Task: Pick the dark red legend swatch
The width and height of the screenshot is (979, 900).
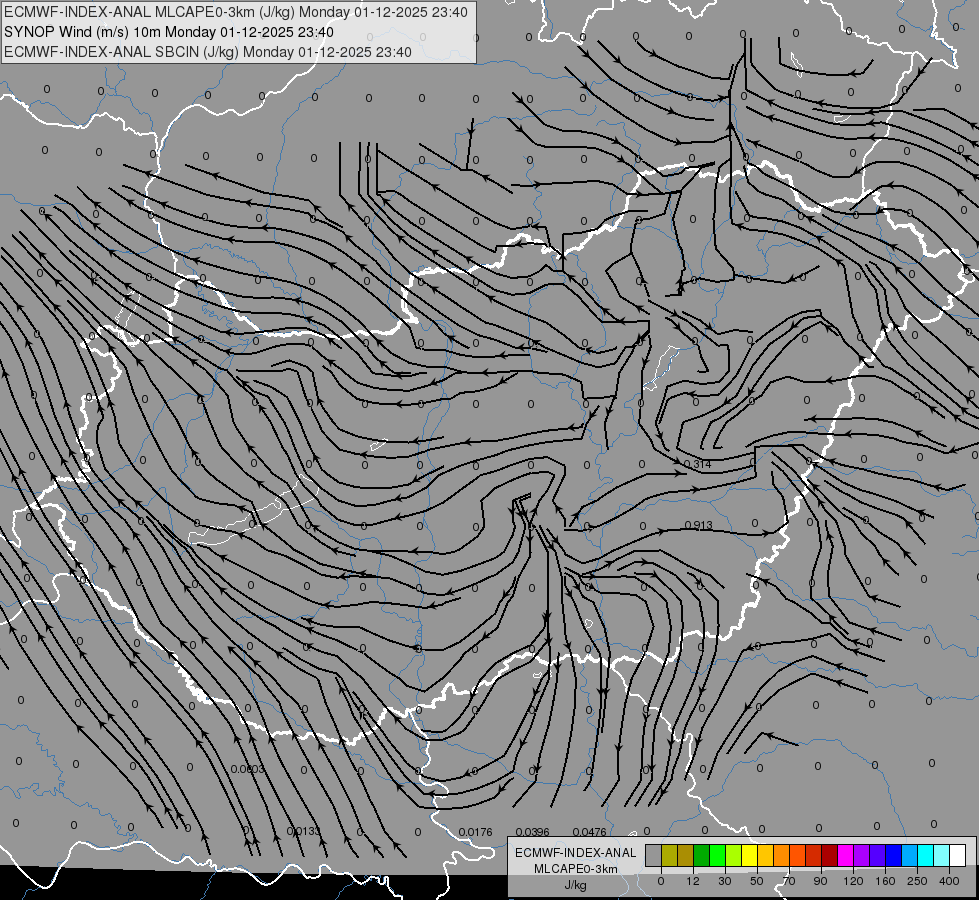Action: pos(830,856)
